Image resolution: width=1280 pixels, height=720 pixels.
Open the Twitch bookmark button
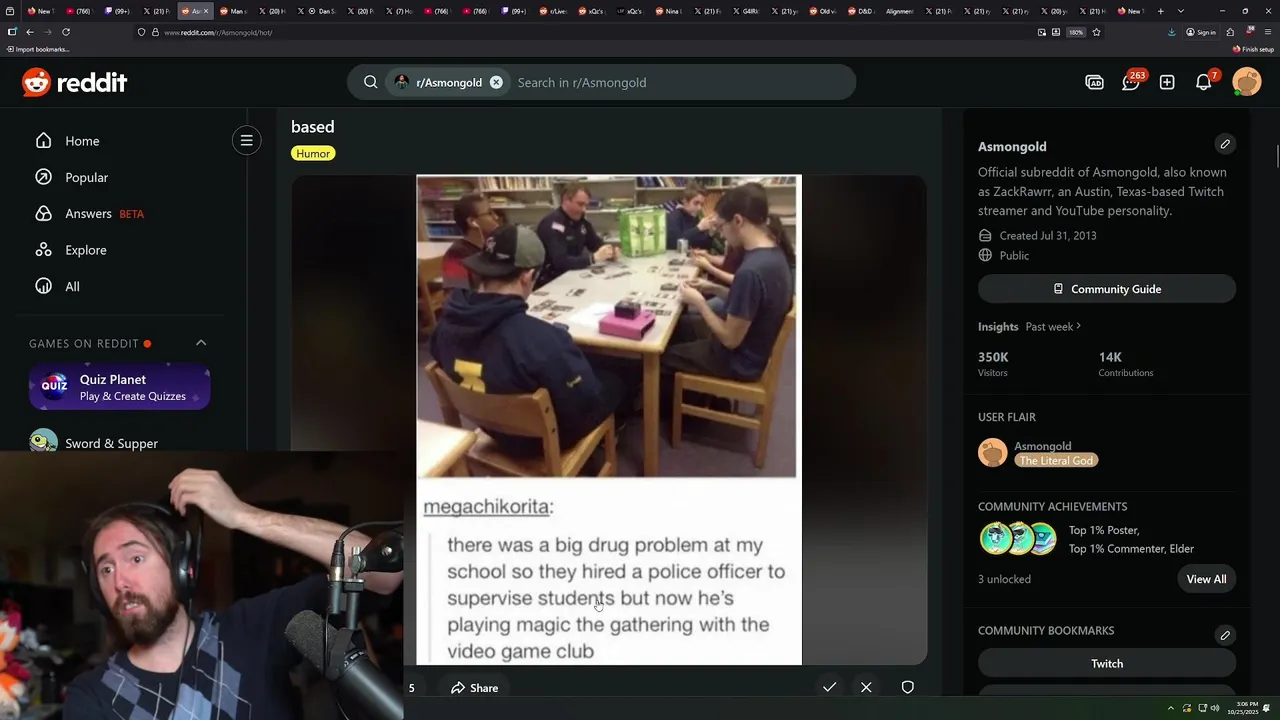tap(1107, 663)
